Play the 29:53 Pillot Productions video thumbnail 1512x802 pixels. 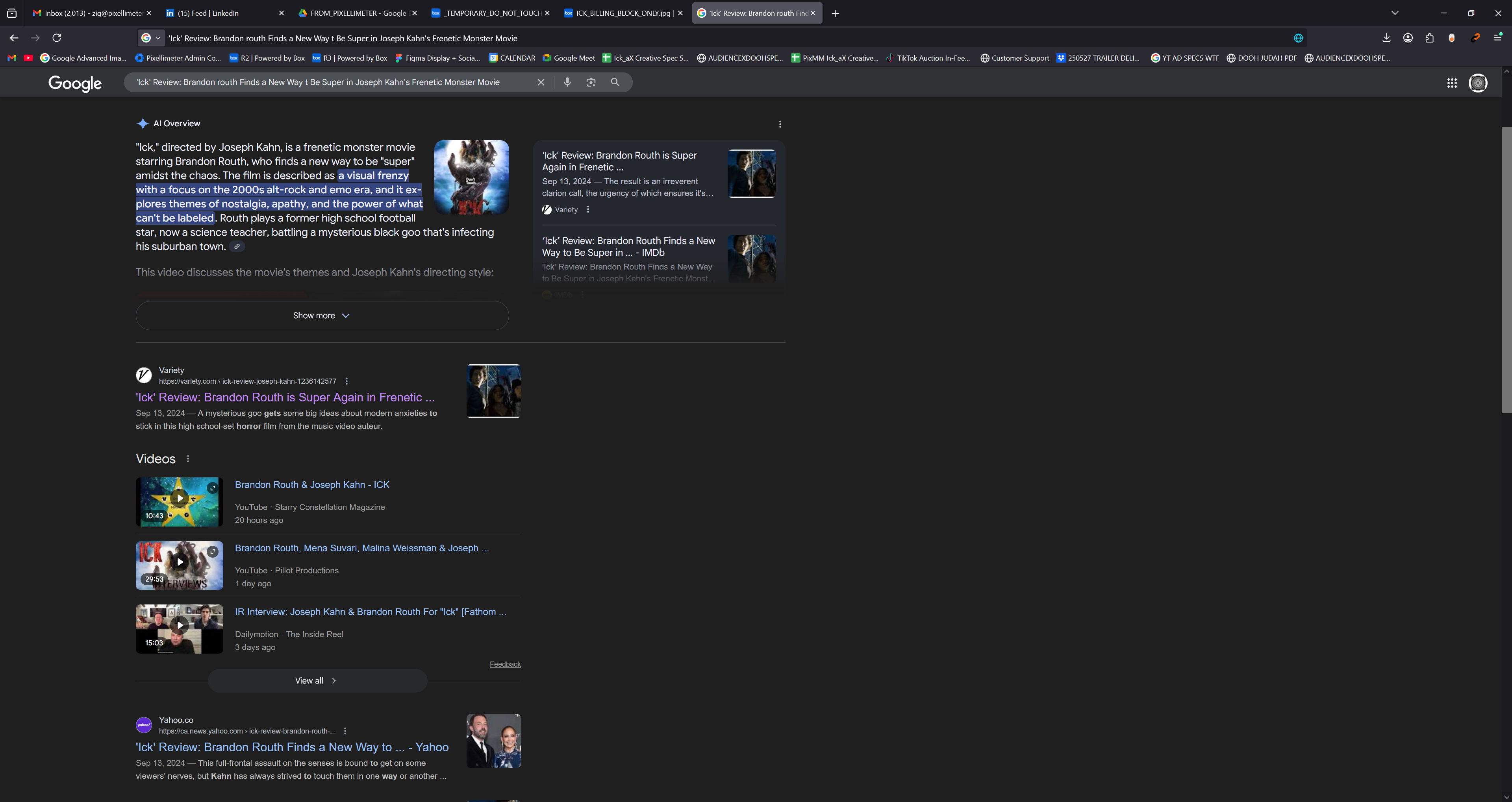180,565
